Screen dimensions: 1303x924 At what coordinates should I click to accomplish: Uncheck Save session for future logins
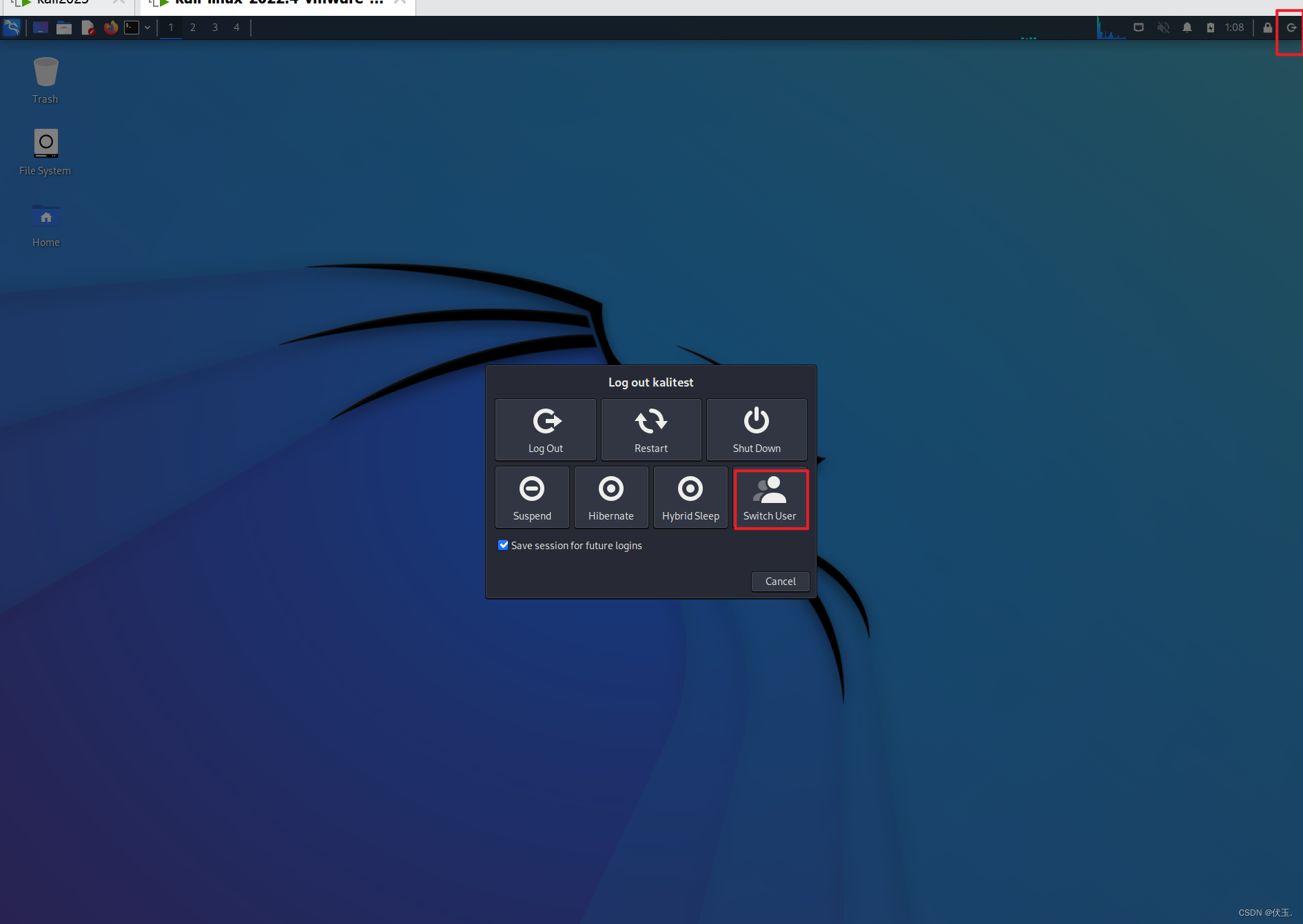pyautogui.click(x=504, y=545)
